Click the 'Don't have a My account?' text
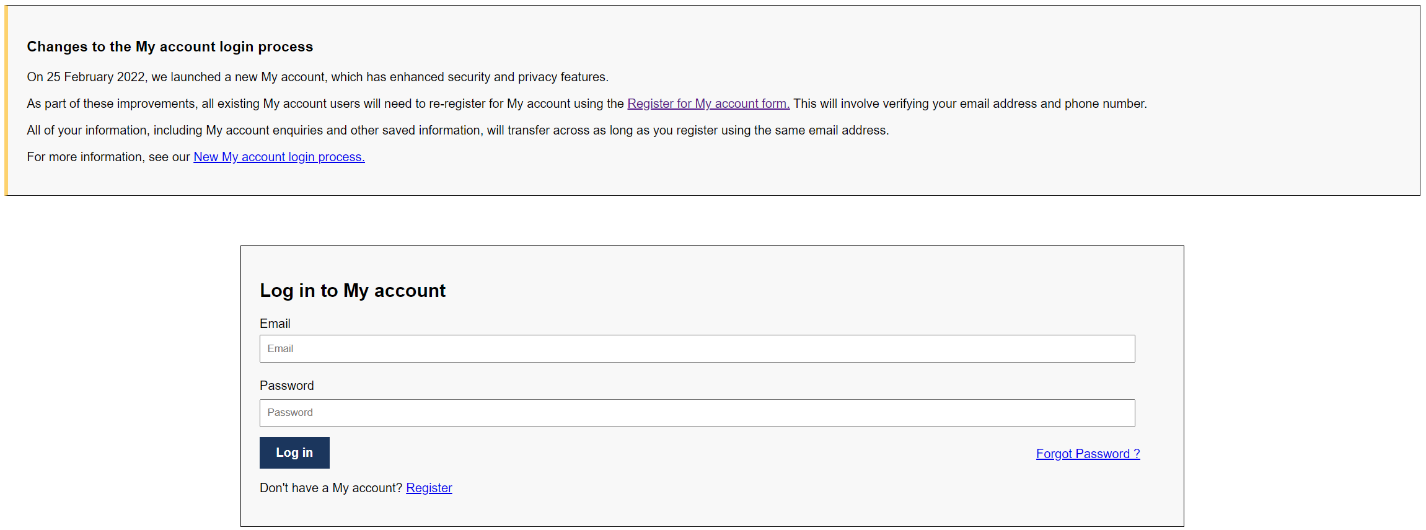The image size is (1426, 530). coord(331,488)
